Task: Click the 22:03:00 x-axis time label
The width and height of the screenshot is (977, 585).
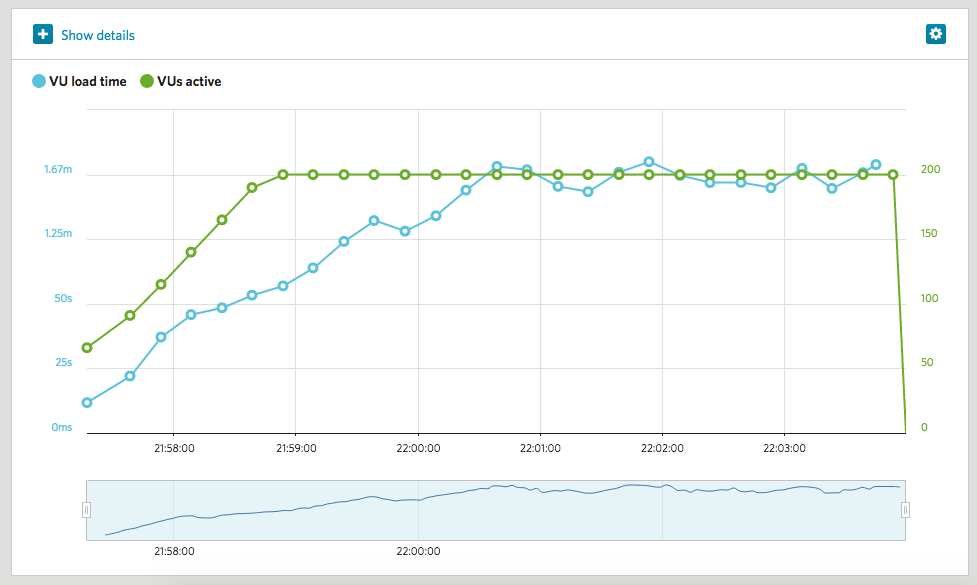Action: [783, 448]
